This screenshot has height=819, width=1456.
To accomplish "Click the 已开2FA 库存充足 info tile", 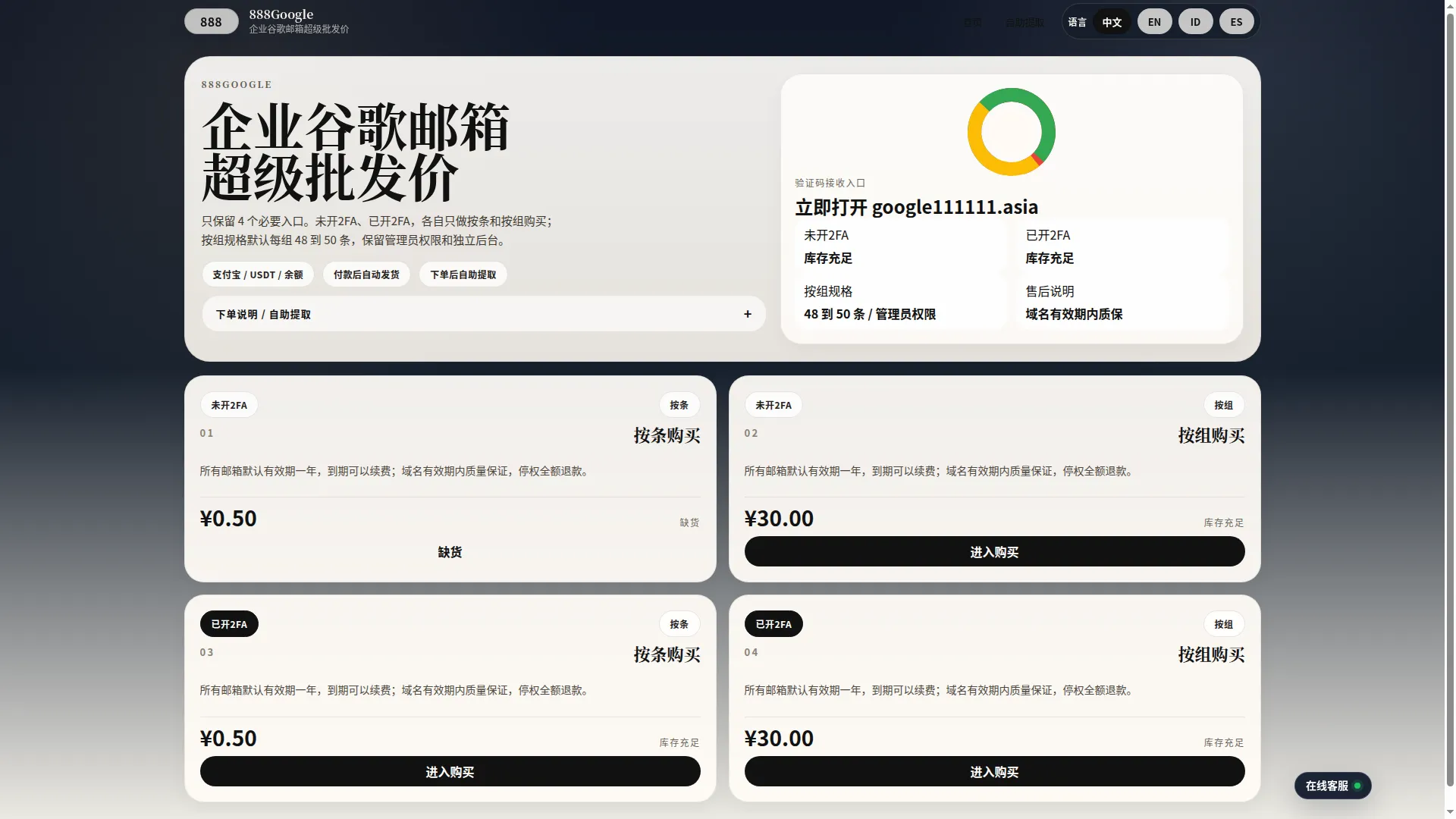I will tap(1122, 246).
